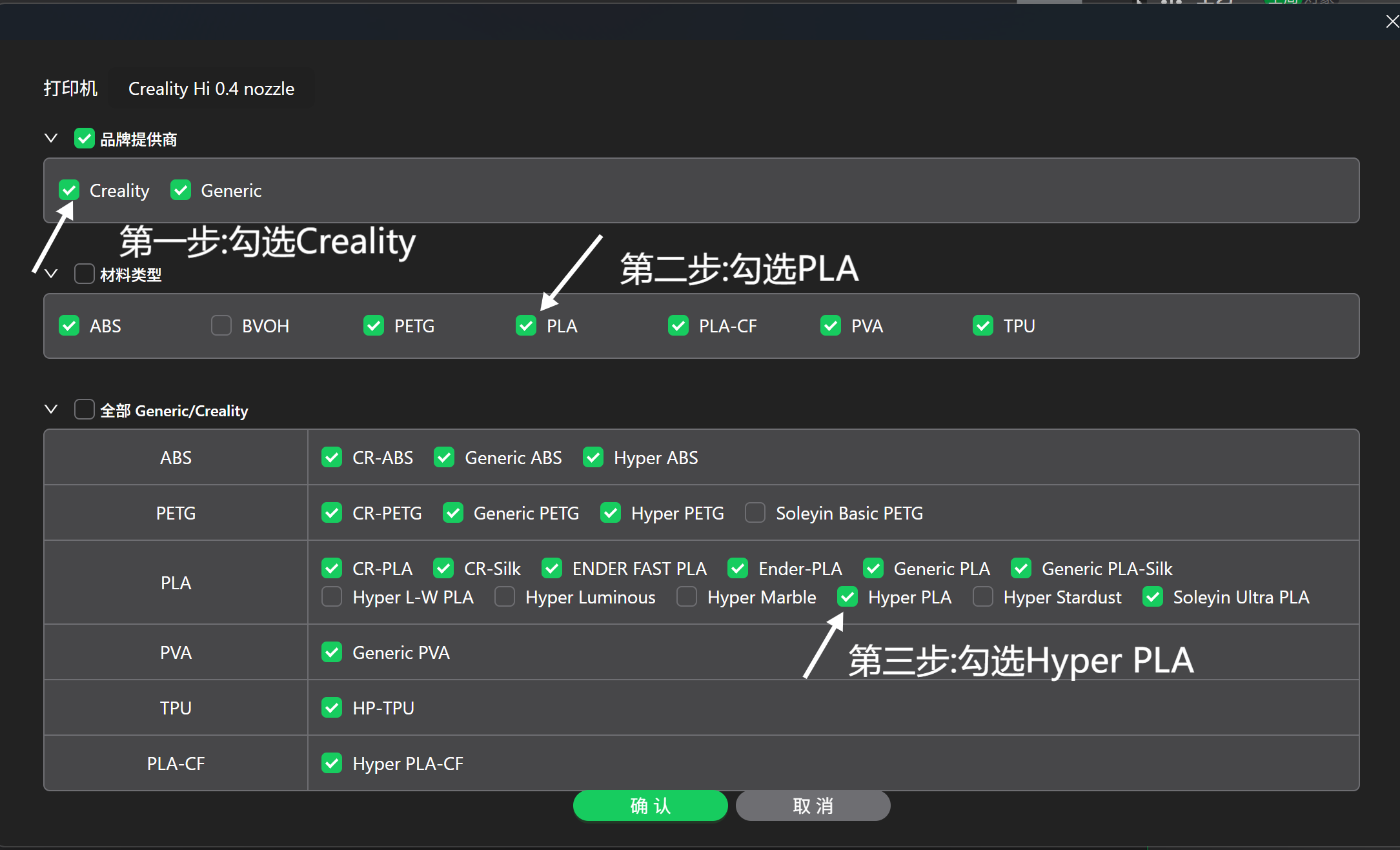
Task: Enable the Hyper Marble filament
Action: click(x=687, y=597)
